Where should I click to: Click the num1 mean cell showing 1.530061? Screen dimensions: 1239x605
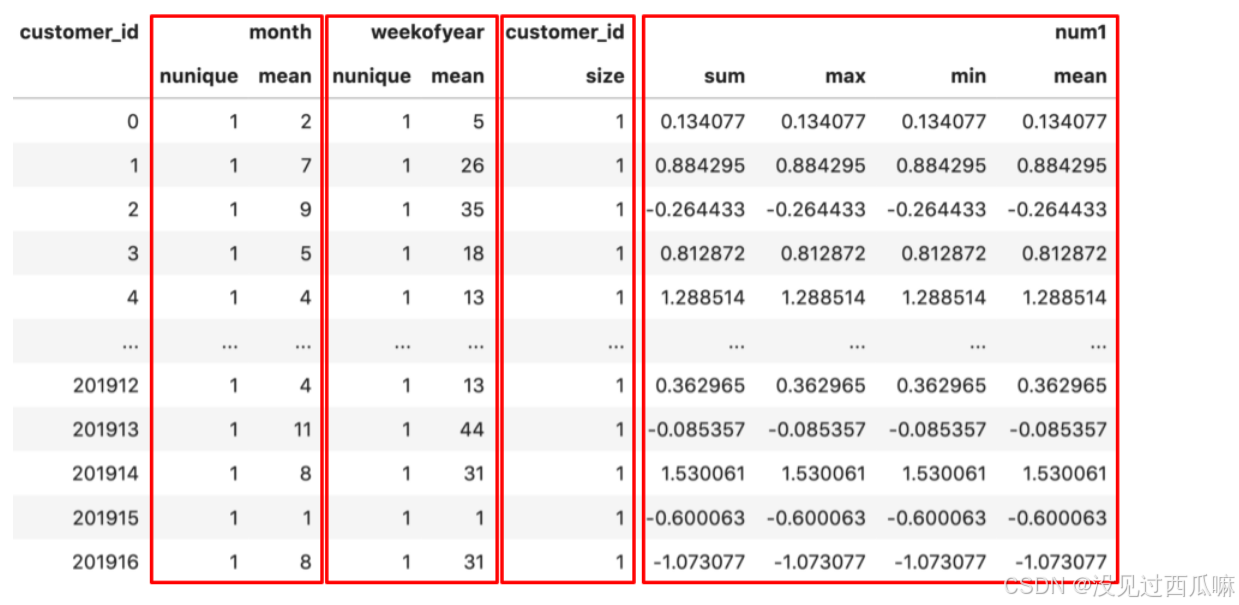[1064, 474]
